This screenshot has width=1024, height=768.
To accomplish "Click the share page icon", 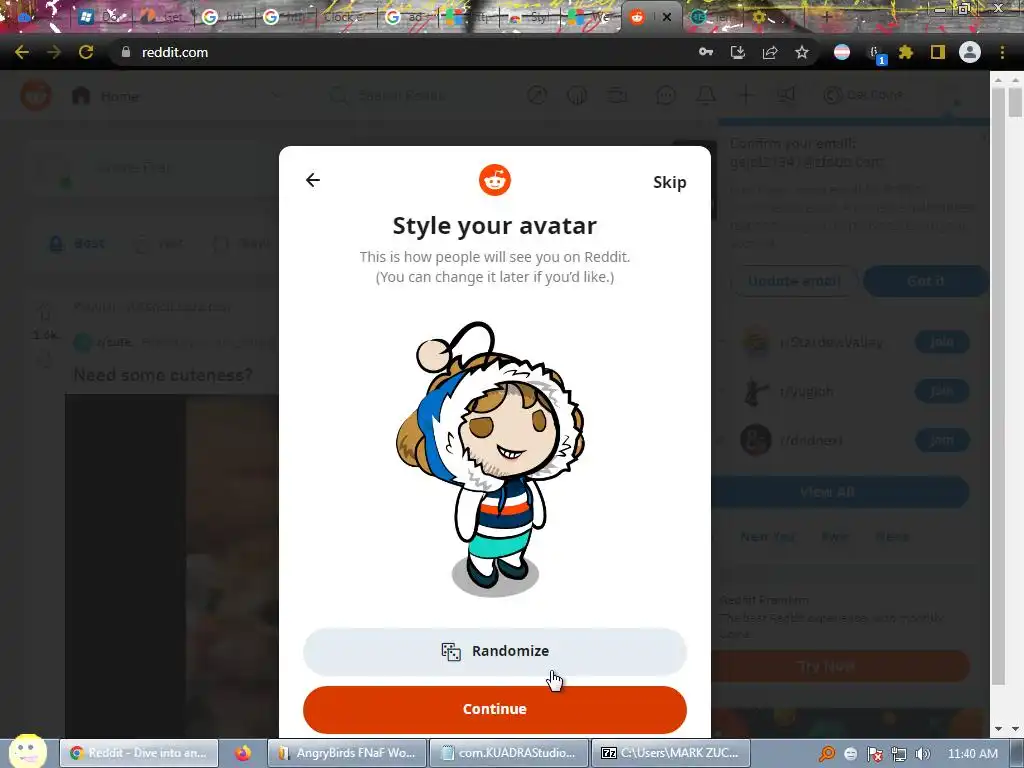I will click(x=770, y=52).
